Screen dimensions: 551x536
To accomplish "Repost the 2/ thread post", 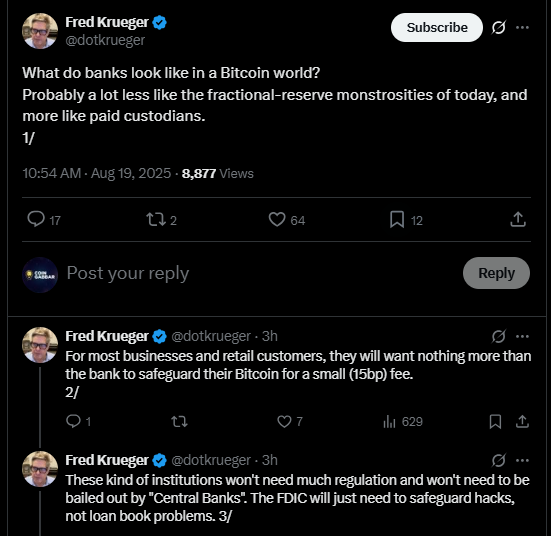I will pyautogui.click(x=179, y=421).
